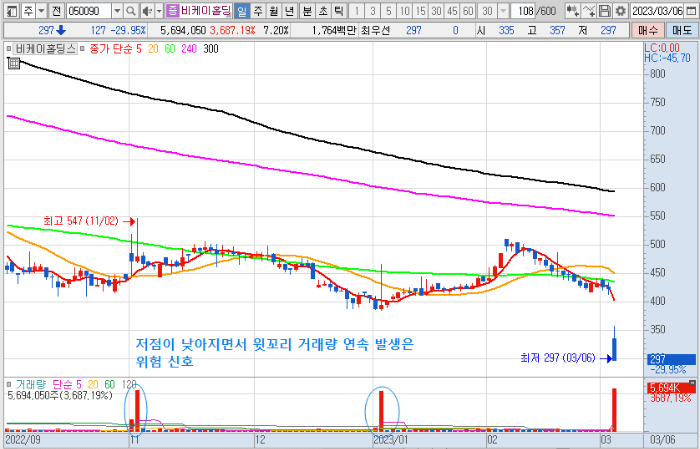
Task: Click the -29.95% change value in quote bar
Action: (x=128, y=30)
